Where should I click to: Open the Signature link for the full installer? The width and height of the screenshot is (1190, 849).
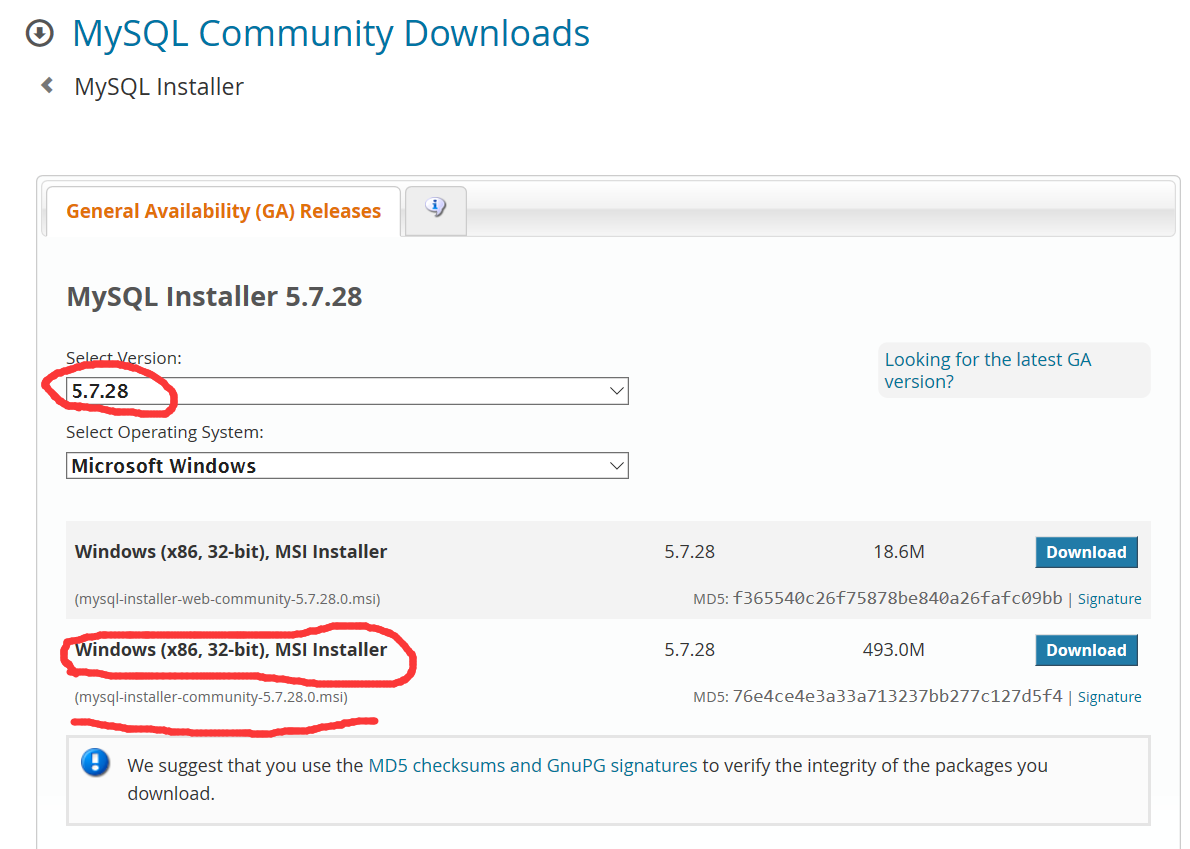coord(1109,696)
